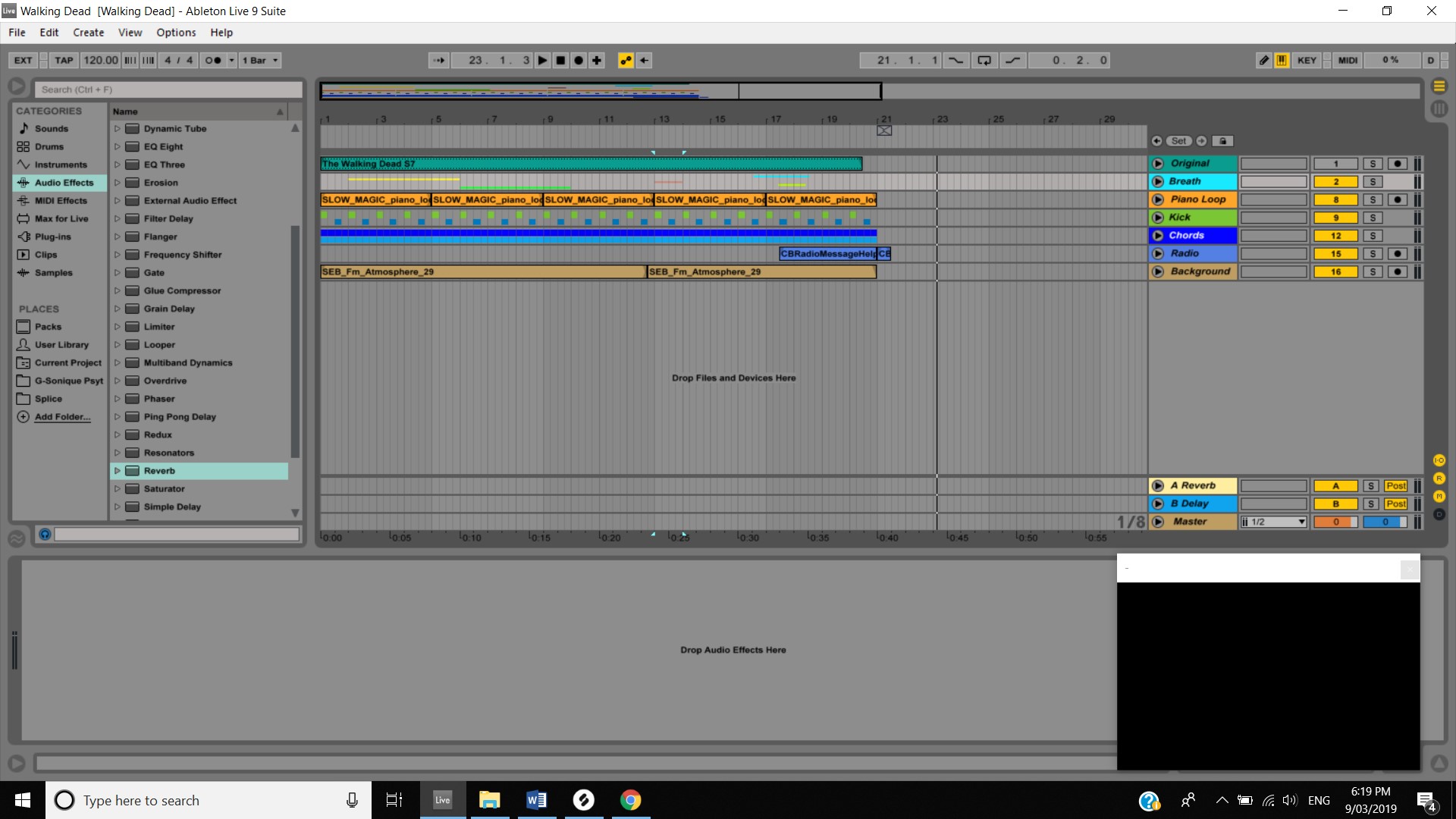The height and width of the screenshot is (819, 1456).
Task: Toggle the Automation Arm button
Action: (x=626, y=61)
